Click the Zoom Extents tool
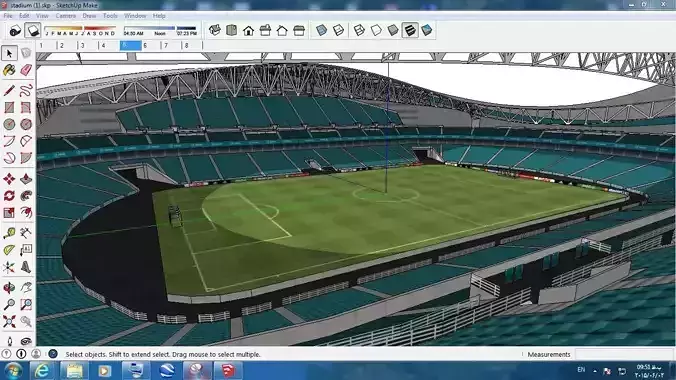 9,321
